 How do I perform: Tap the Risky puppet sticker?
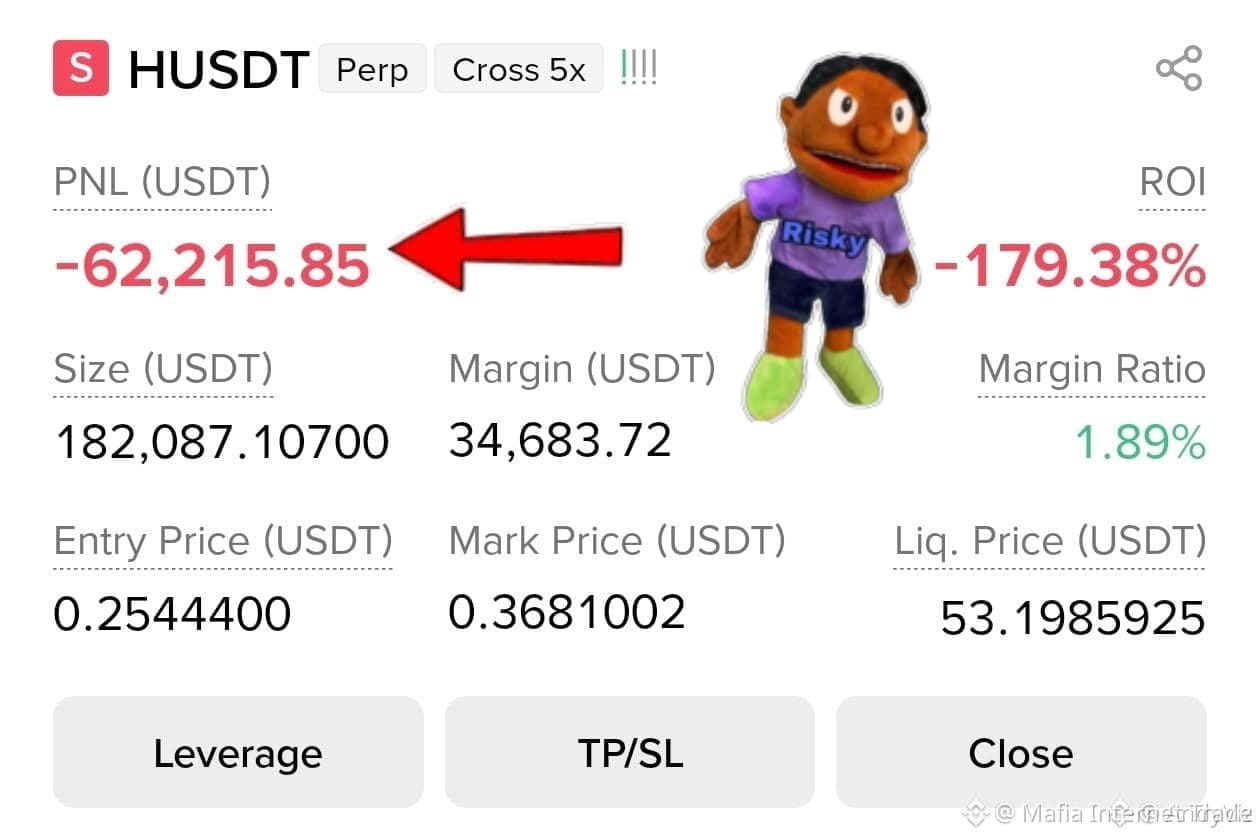pos(816,230)
